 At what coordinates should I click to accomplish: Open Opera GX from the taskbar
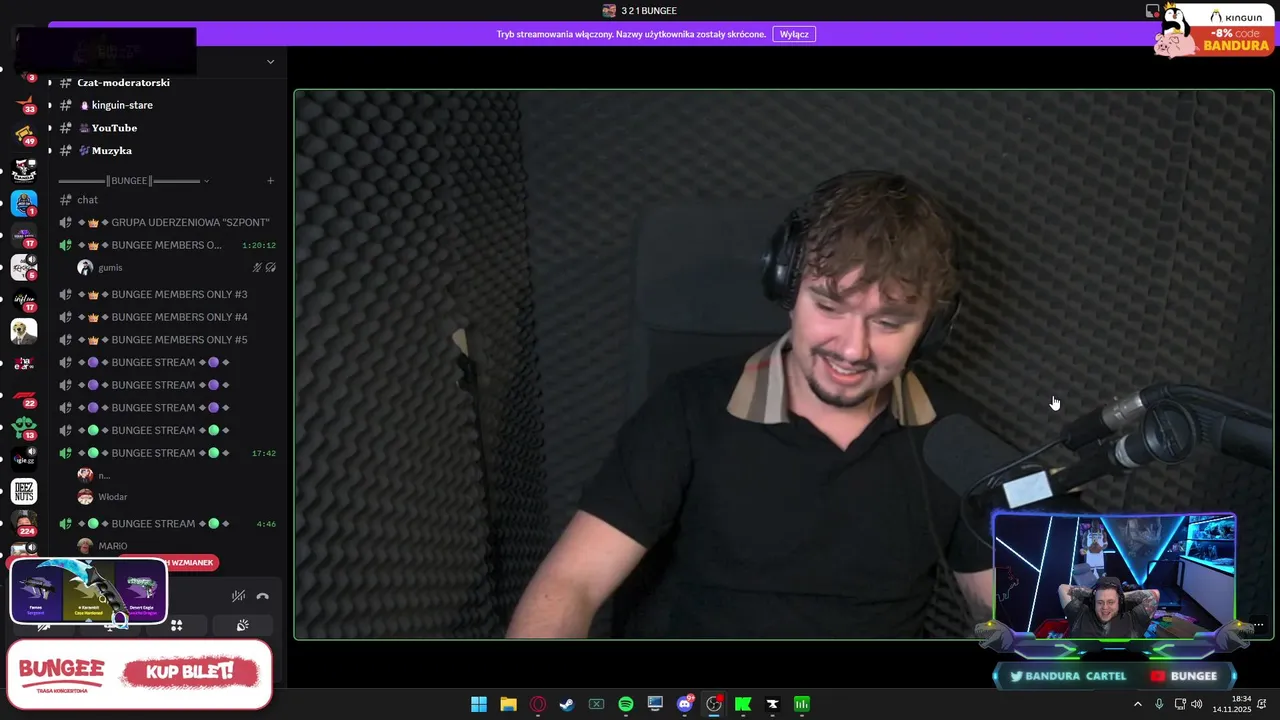538,704
